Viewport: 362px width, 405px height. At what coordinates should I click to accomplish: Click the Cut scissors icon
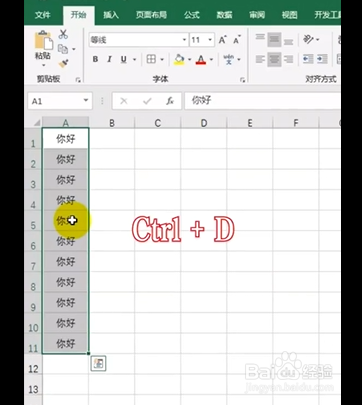(x=63, y=34)
